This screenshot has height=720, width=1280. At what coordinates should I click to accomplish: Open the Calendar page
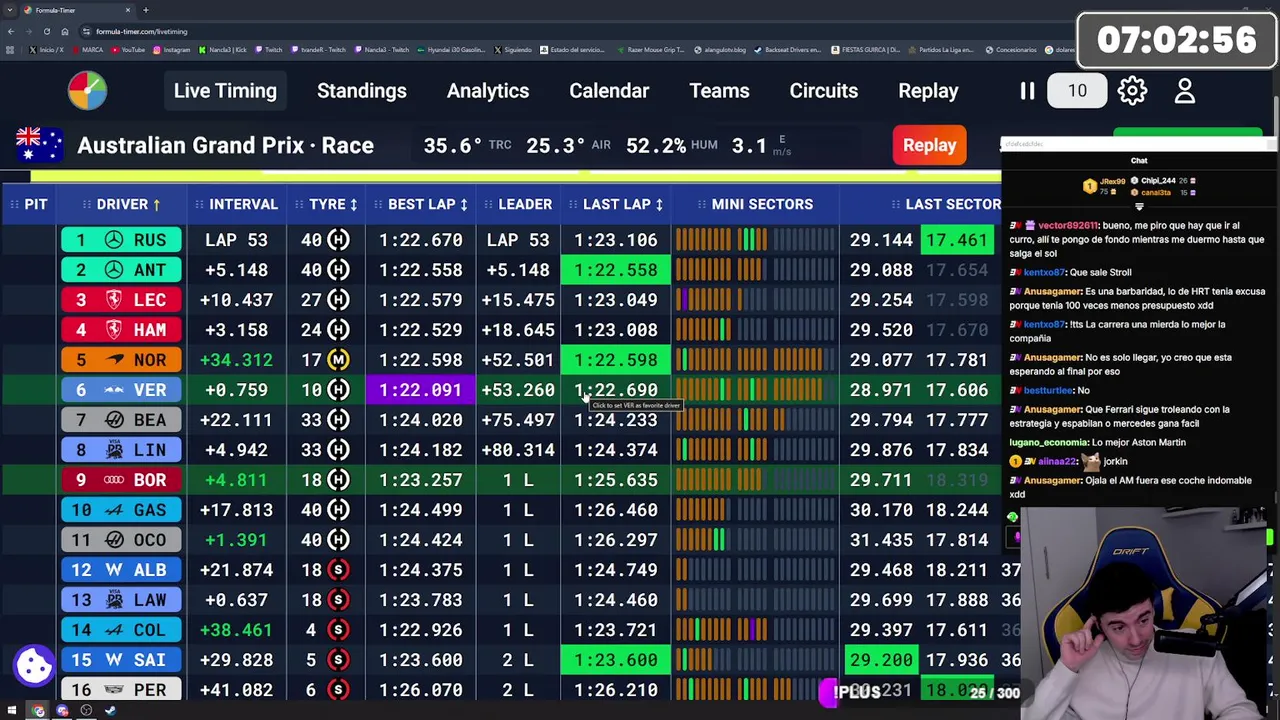(609, 91)
